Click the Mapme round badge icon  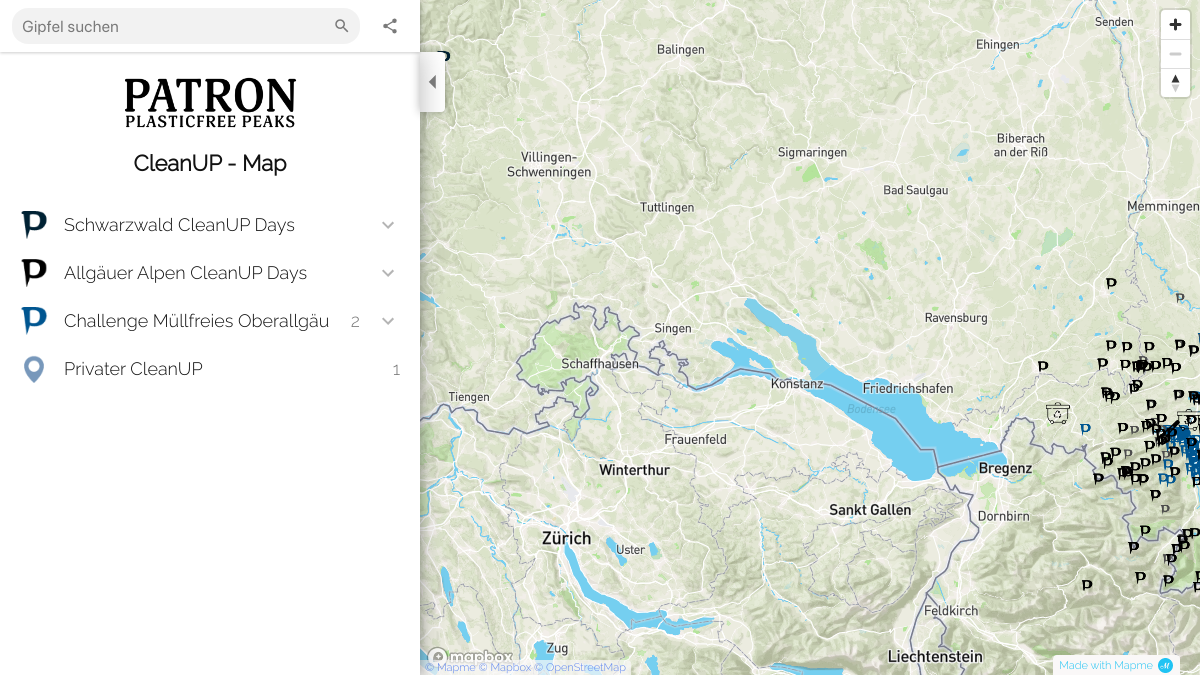pyautogui.click(x=1165, y=665)
